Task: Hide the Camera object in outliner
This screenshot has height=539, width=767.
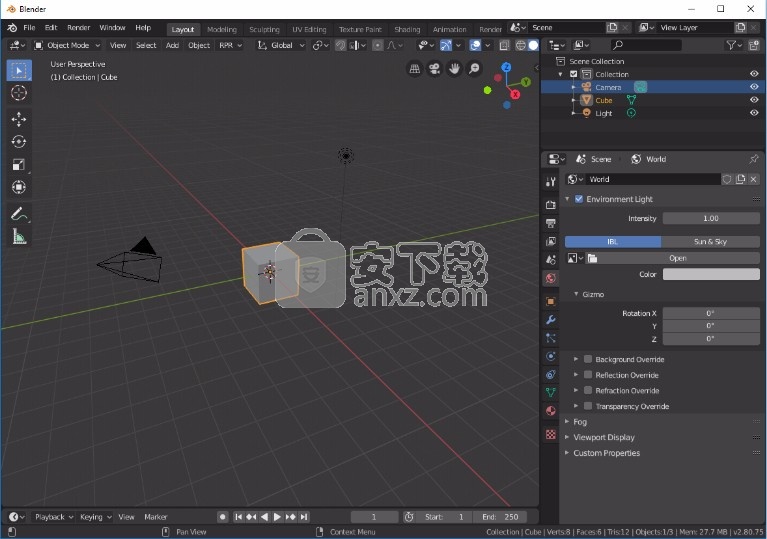Action: click(754, 87)
